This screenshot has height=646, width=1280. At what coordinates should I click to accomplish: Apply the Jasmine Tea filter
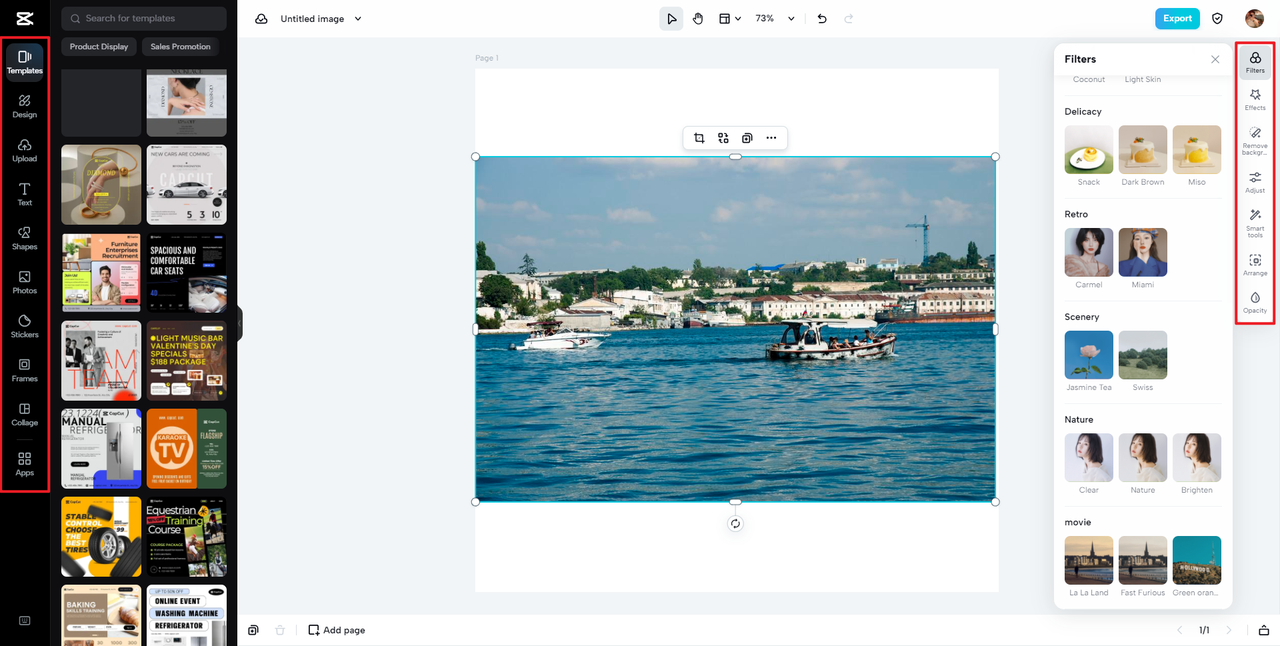point(1089,355)
